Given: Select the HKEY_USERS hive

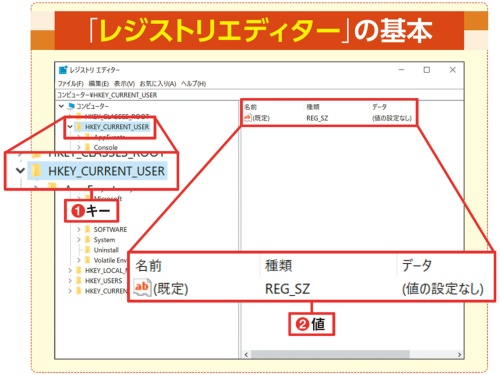Looking at the screenshot, I should 104,281.
